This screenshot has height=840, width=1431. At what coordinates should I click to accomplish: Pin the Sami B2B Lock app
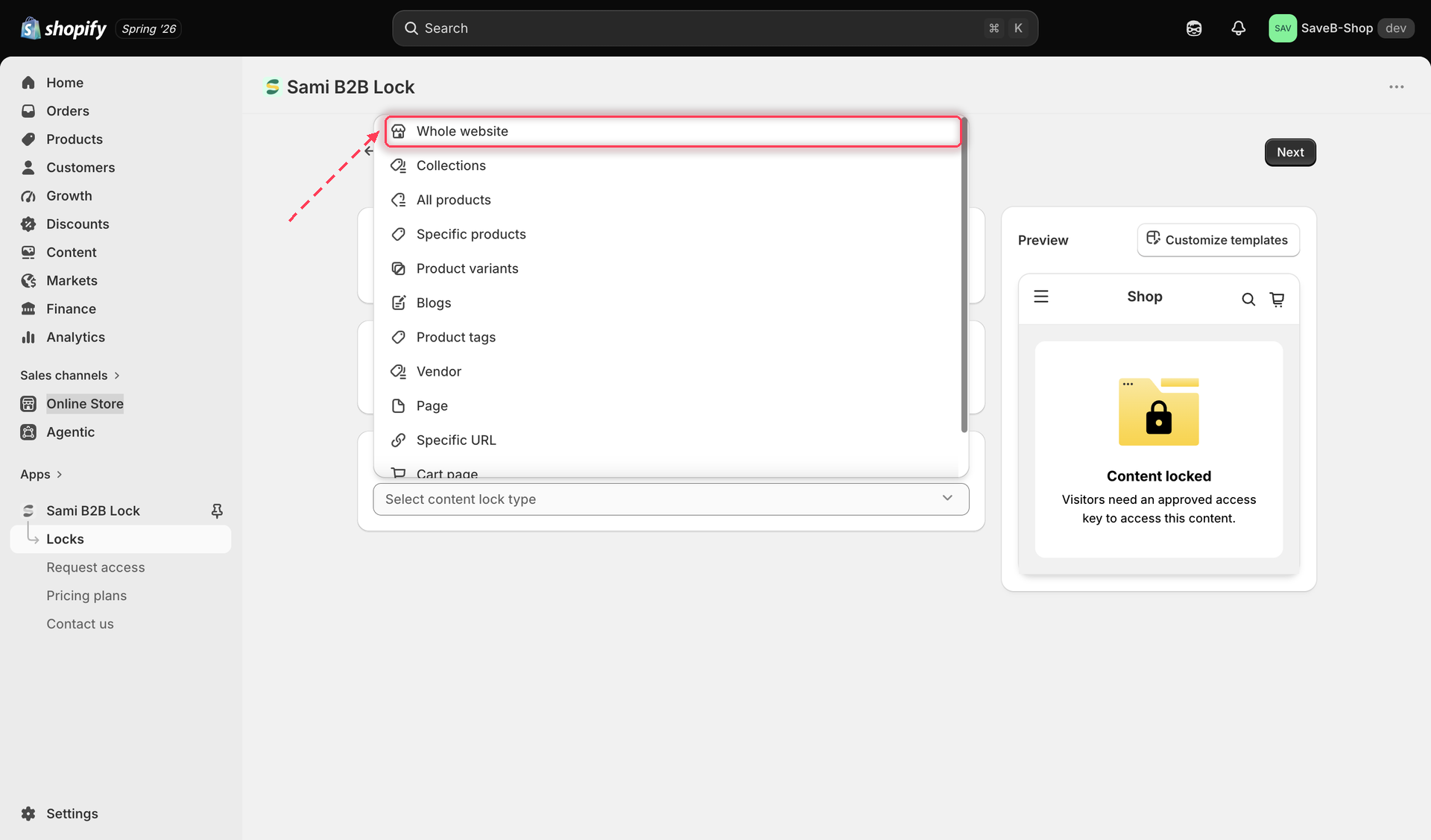[217, 511]
